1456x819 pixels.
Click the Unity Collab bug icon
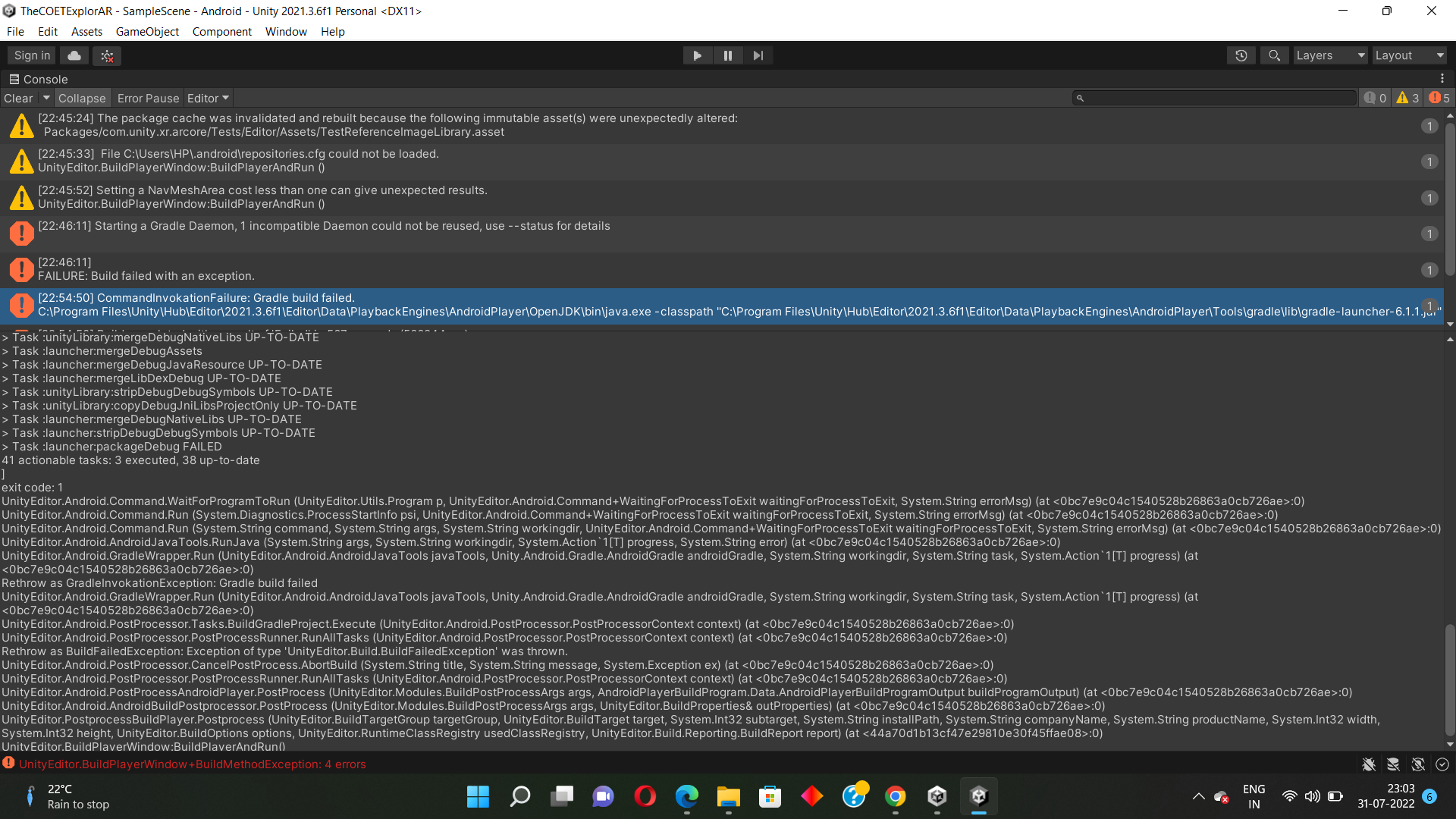coord(107,55)
